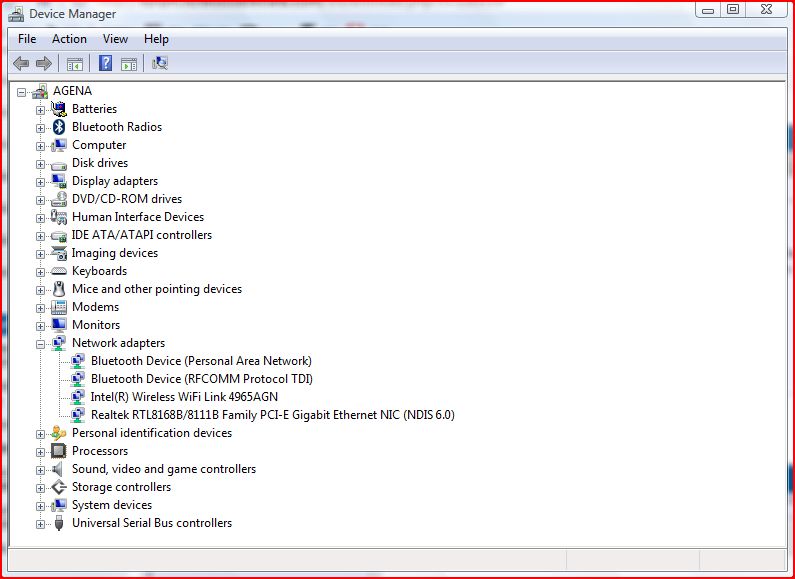Click the Monitors category icon
This screenshot has height=579, width=795.
59,324
